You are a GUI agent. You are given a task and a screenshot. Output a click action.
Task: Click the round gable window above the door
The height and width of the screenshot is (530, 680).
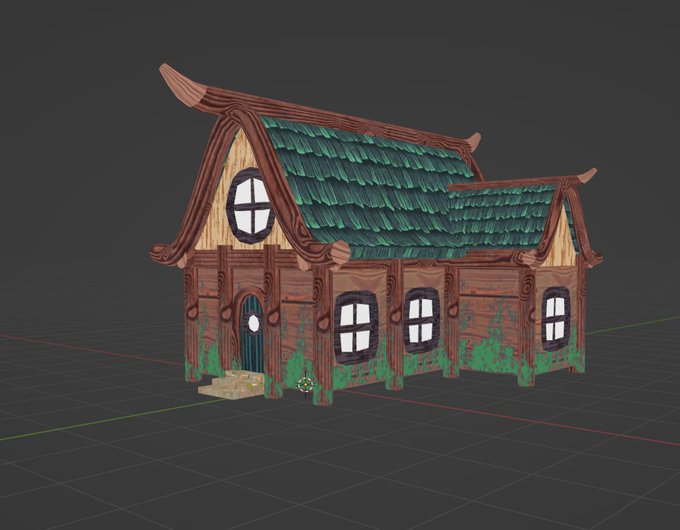pyautogui.click(x=252, y=206)
